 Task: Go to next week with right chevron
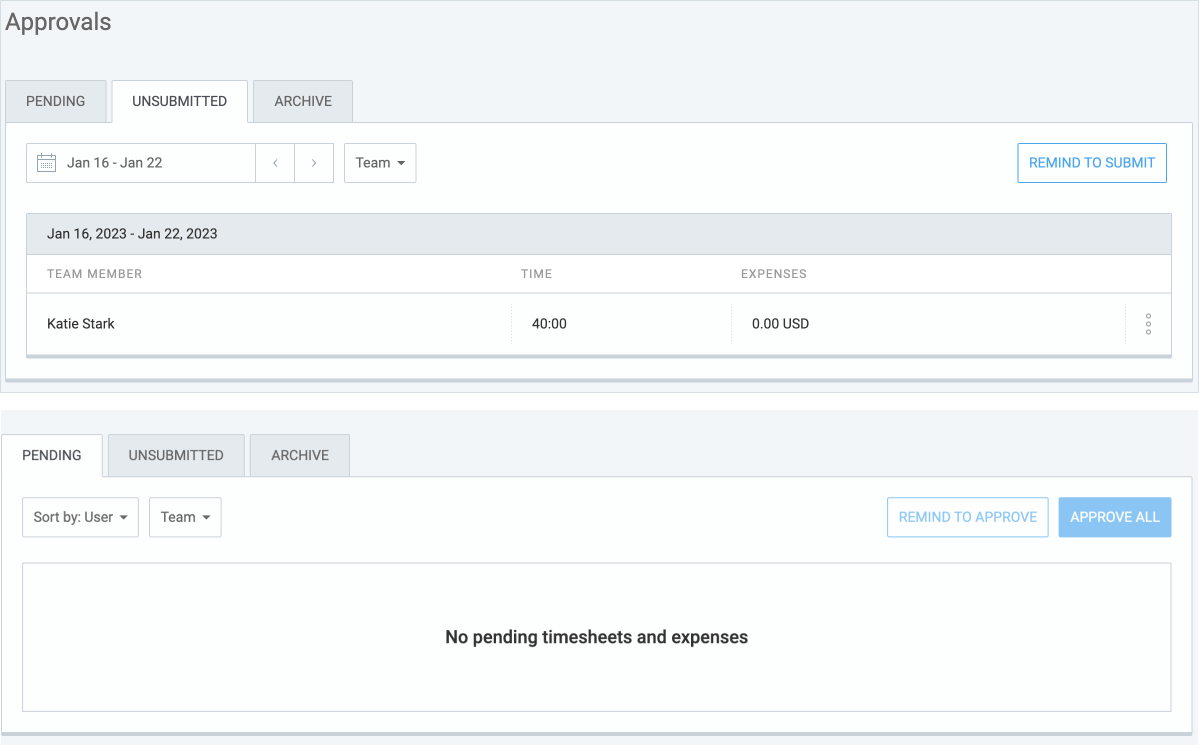point(314,163)
